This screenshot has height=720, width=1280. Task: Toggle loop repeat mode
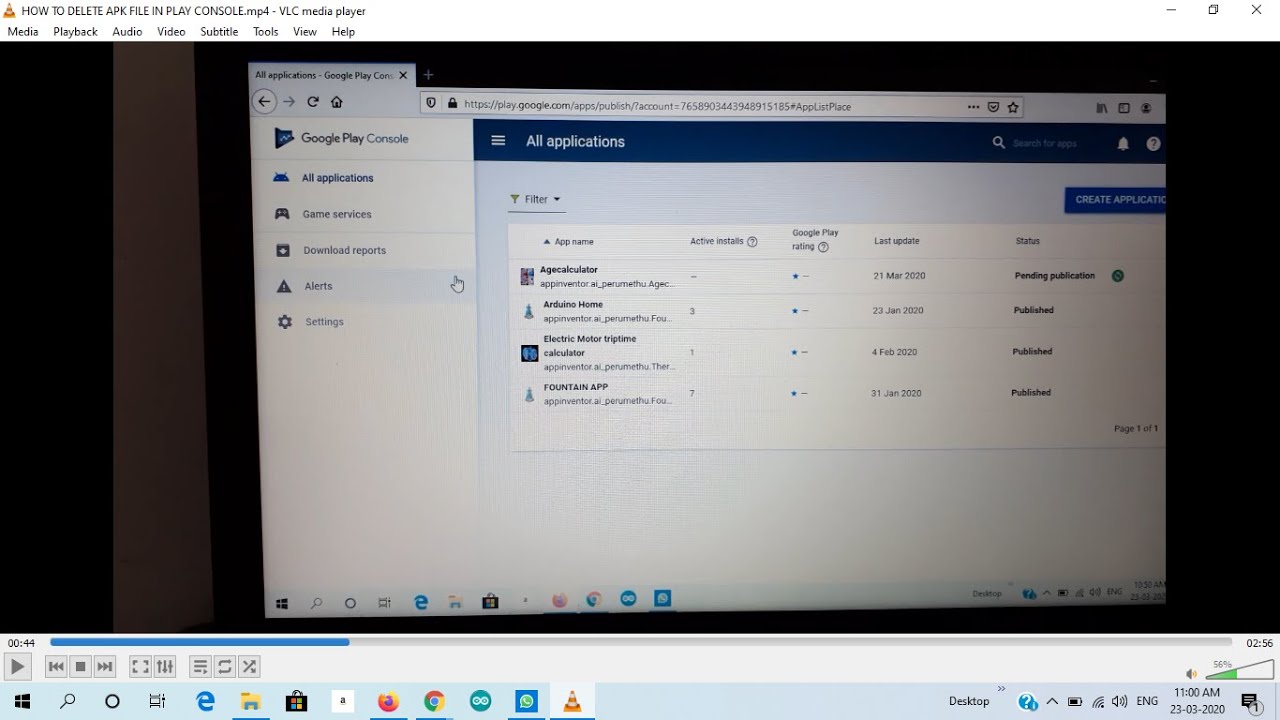click(225, 666)
